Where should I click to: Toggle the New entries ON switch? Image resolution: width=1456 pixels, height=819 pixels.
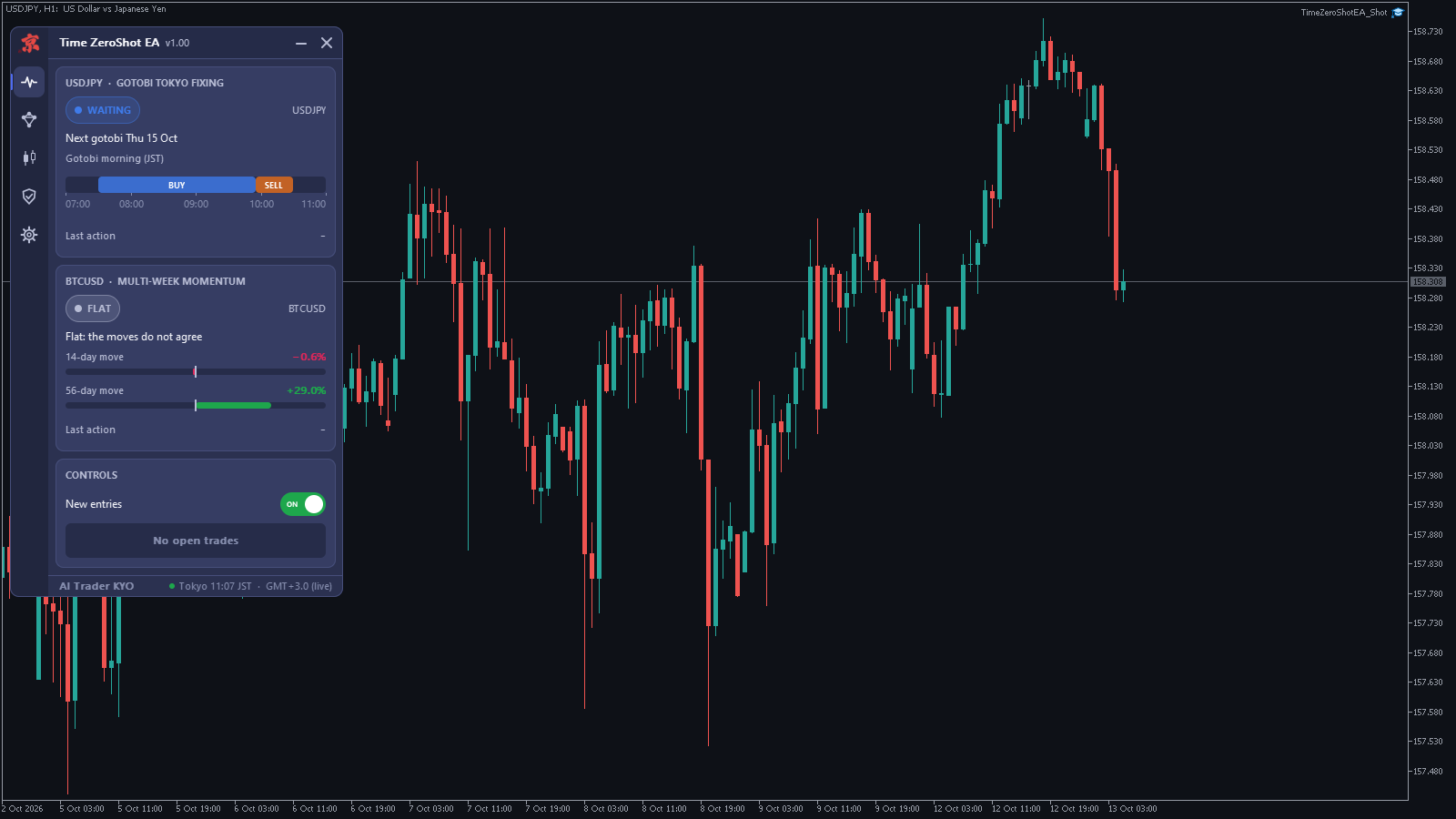[x=303, y=504]
